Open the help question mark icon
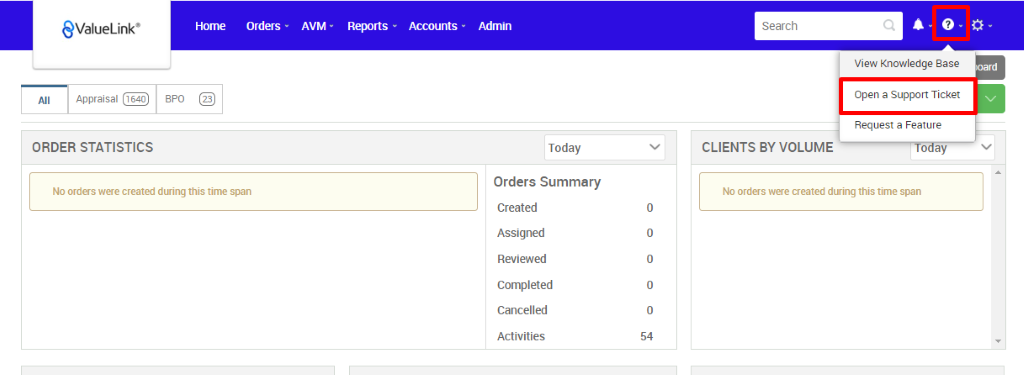The height and width of the screenshot is (375, 1024). (x=948, y=25)
